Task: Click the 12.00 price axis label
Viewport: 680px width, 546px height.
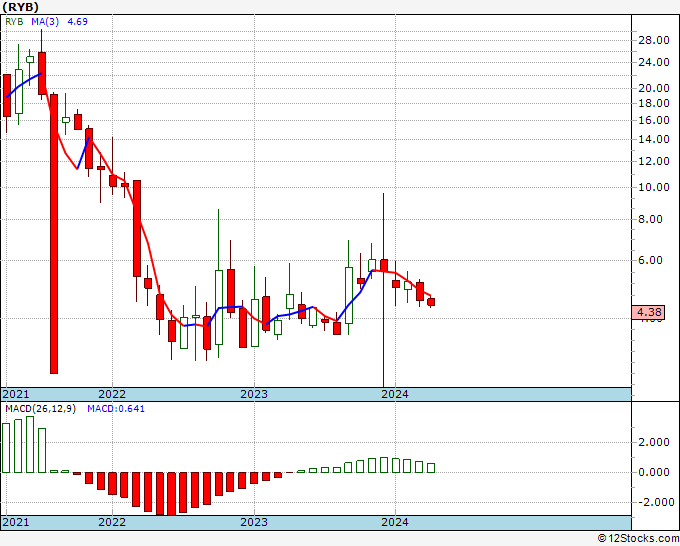Action: click(x=654, y=161)
